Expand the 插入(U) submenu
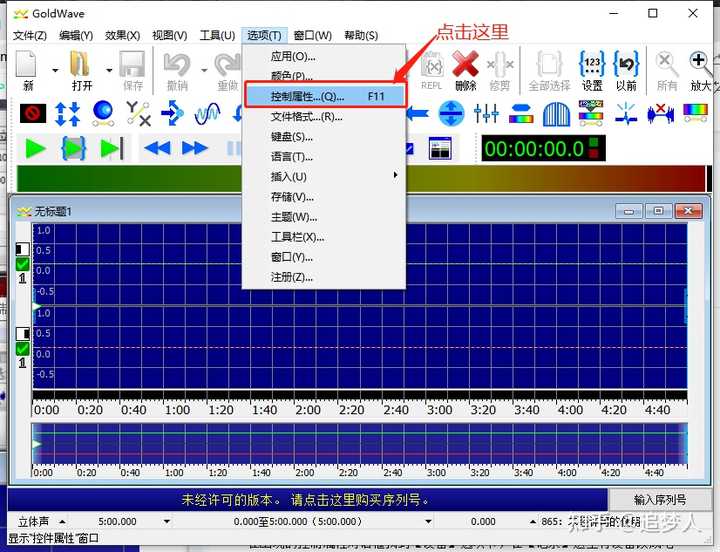Viewport: 720px width, 552px height. (324, 177)
